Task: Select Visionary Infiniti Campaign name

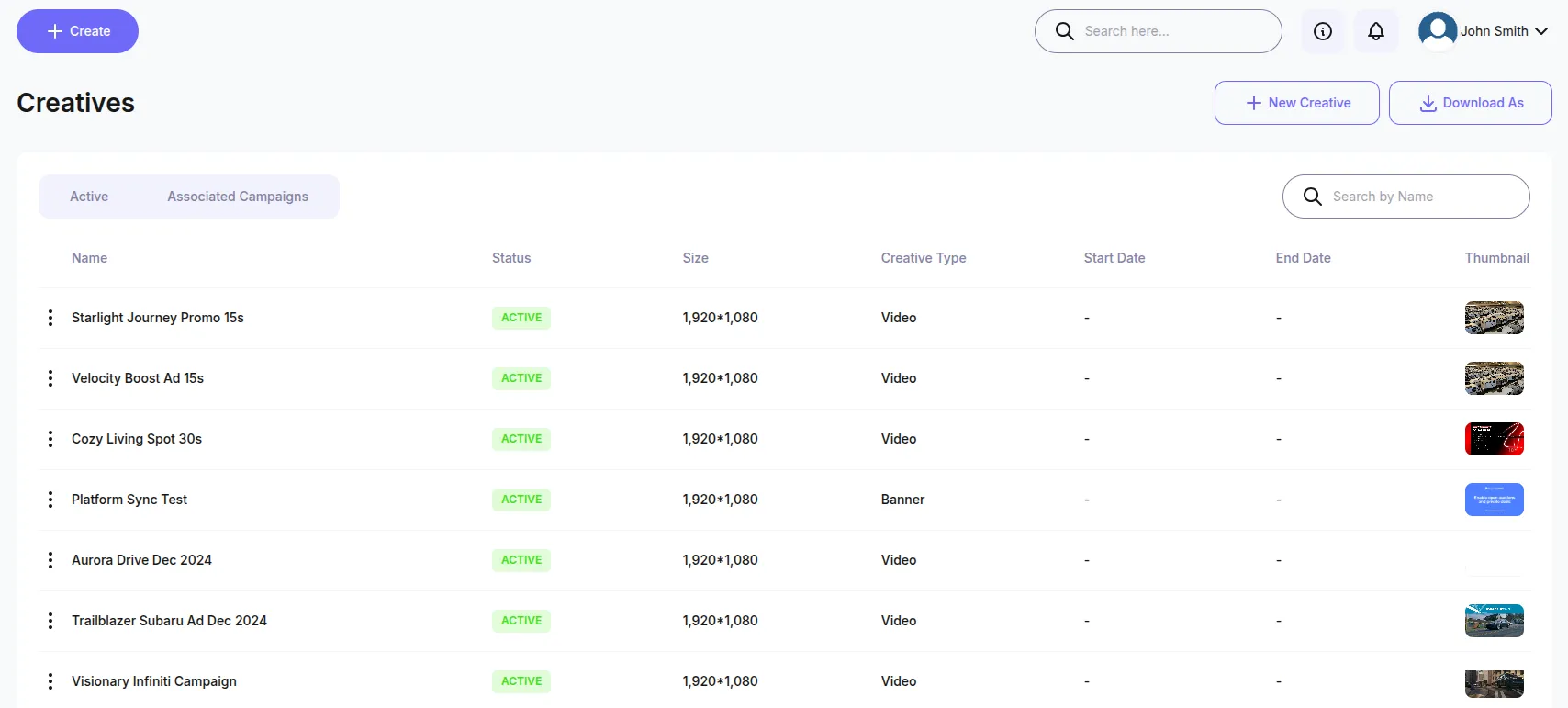Action: click(154, 681)
